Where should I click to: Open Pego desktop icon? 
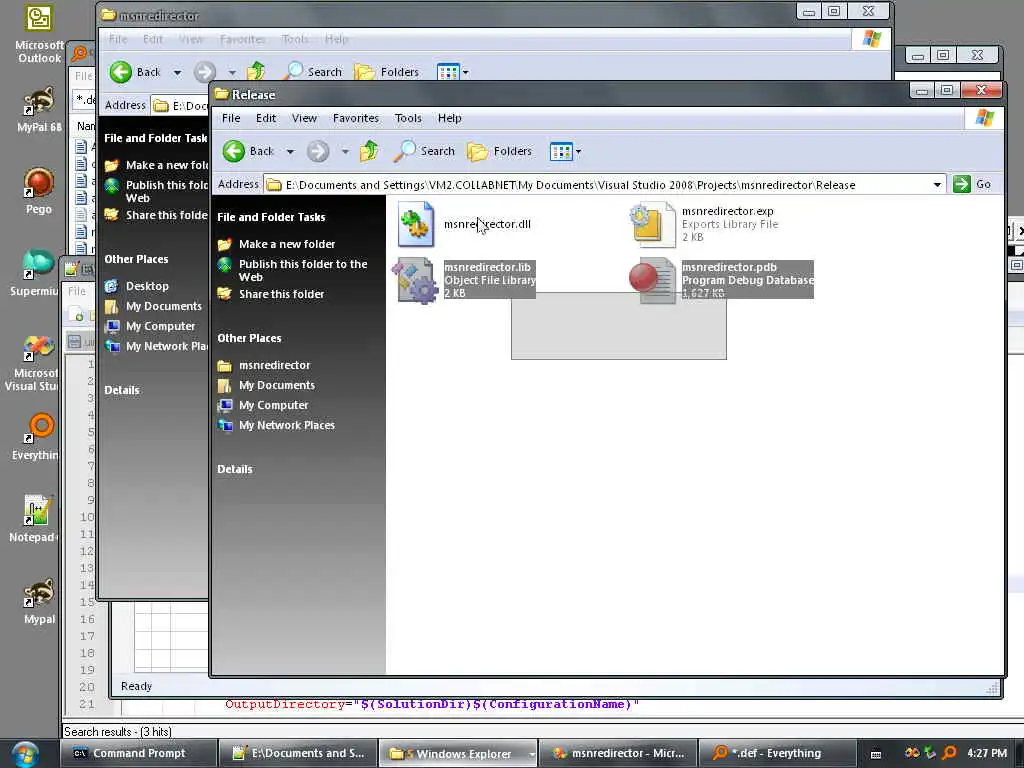coord(39,191)
